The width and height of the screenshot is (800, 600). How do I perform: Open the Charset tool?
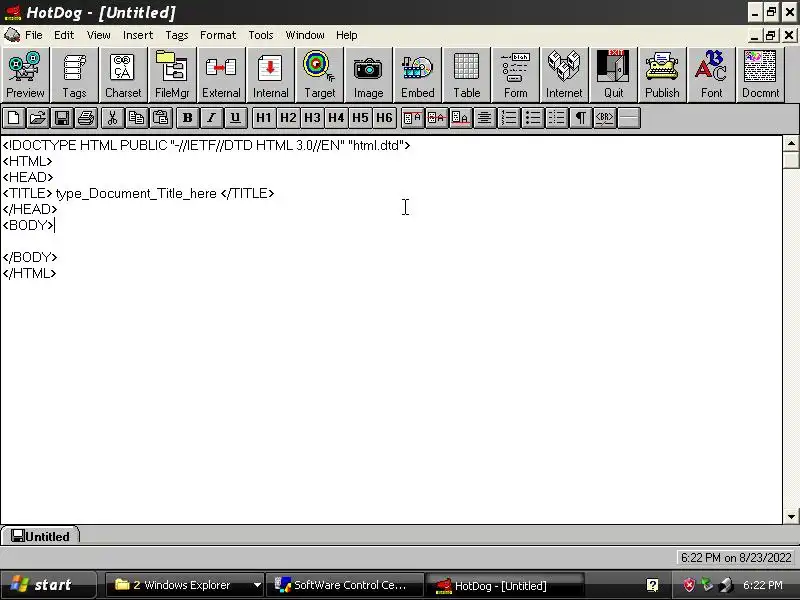tap(123, 75)
